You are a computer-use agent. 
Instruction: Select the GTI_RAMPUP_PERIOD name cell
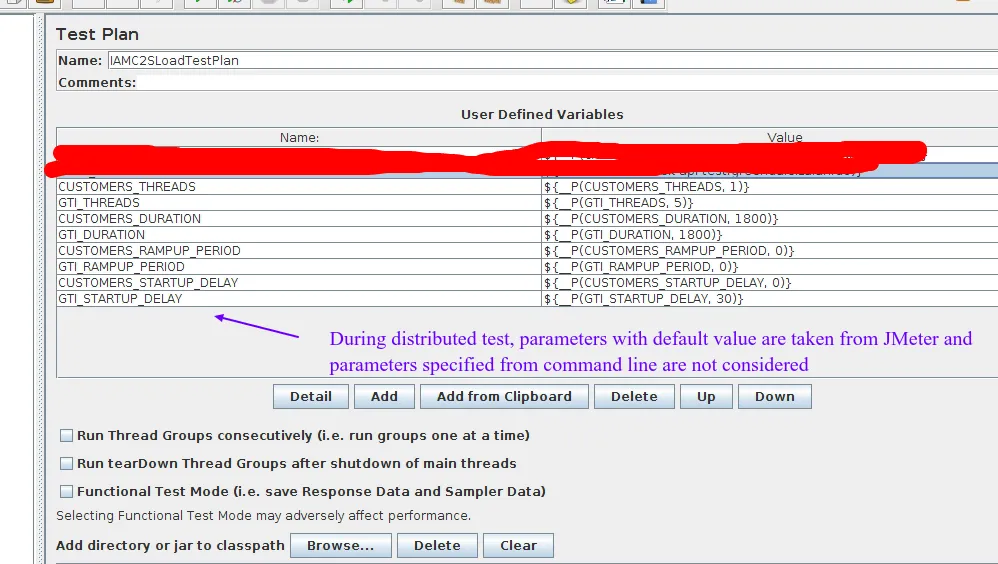pyautogui.click(x=299, y=266)
